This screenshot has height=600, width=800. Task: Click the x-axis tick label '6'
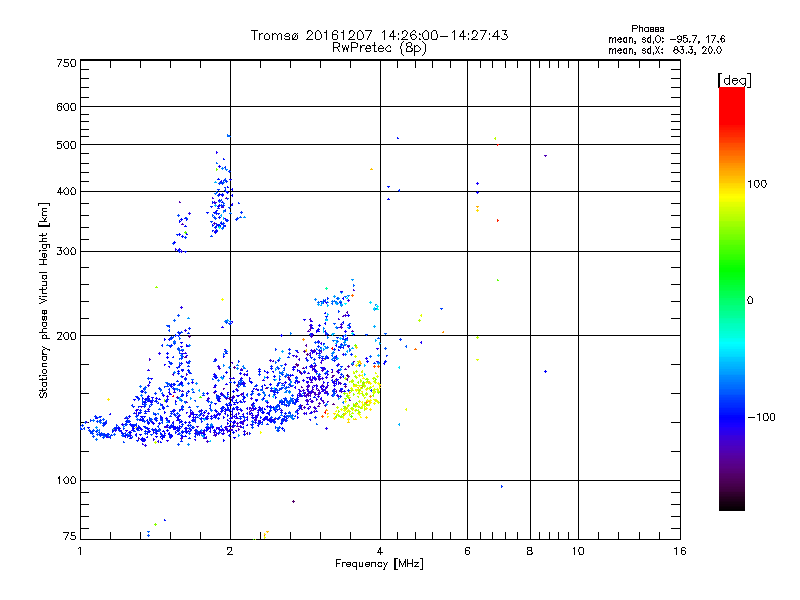(467, 551)
